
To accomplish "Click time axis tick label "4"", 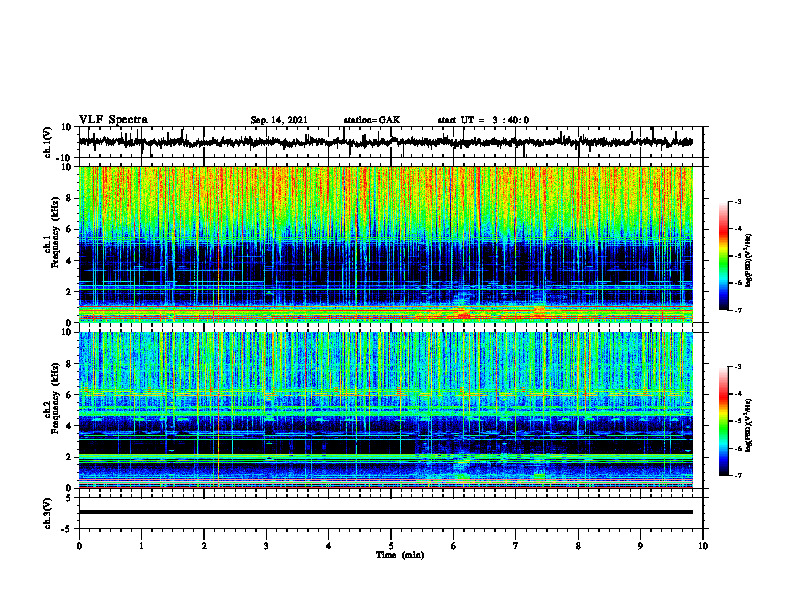I will pyautogui.click(x=329, y=546).
